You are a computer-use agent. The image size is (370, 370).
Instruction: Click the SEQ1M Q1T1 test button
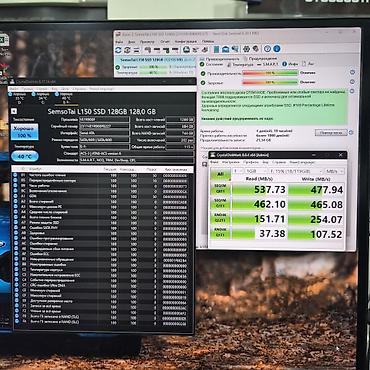(x=220, y=204)
